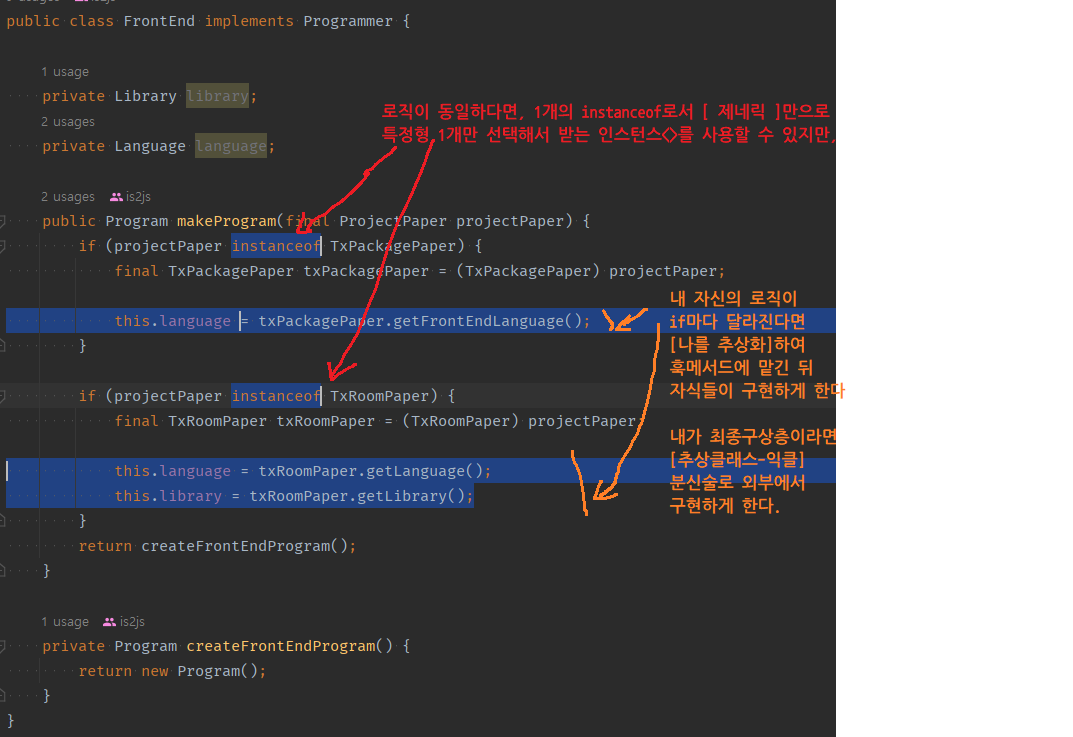Click the highlighted 'library' field name declaration

pyautogui.click(x=217, y=96)
